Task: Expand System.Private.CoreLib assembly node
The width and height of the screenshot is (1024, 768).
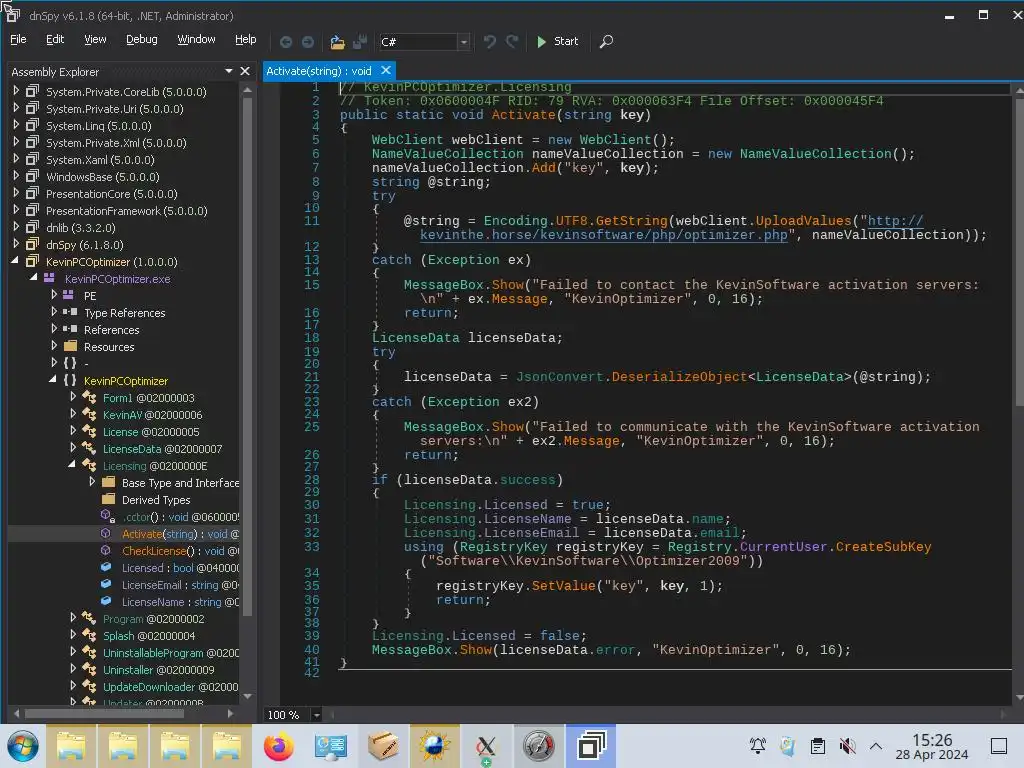Action: pos(16,91)
